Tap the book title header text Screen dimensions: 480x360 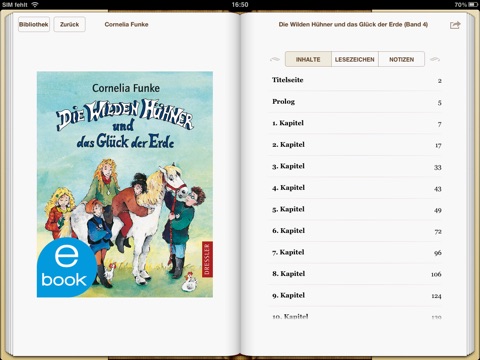(x=353, y=24)
